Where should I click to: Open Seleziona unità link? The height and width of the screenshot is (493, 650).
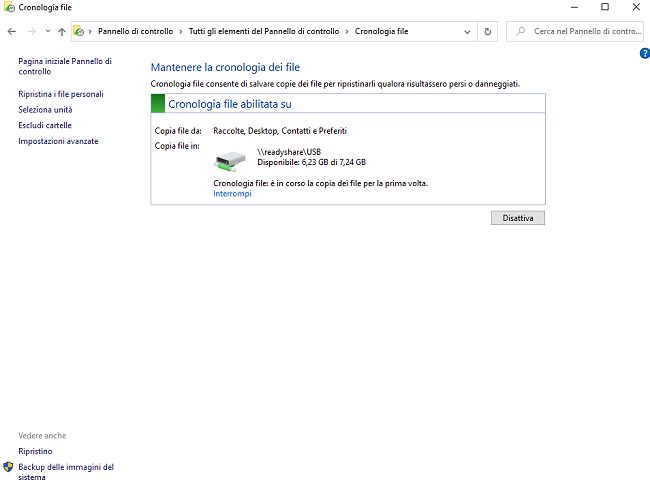point(45,110)
